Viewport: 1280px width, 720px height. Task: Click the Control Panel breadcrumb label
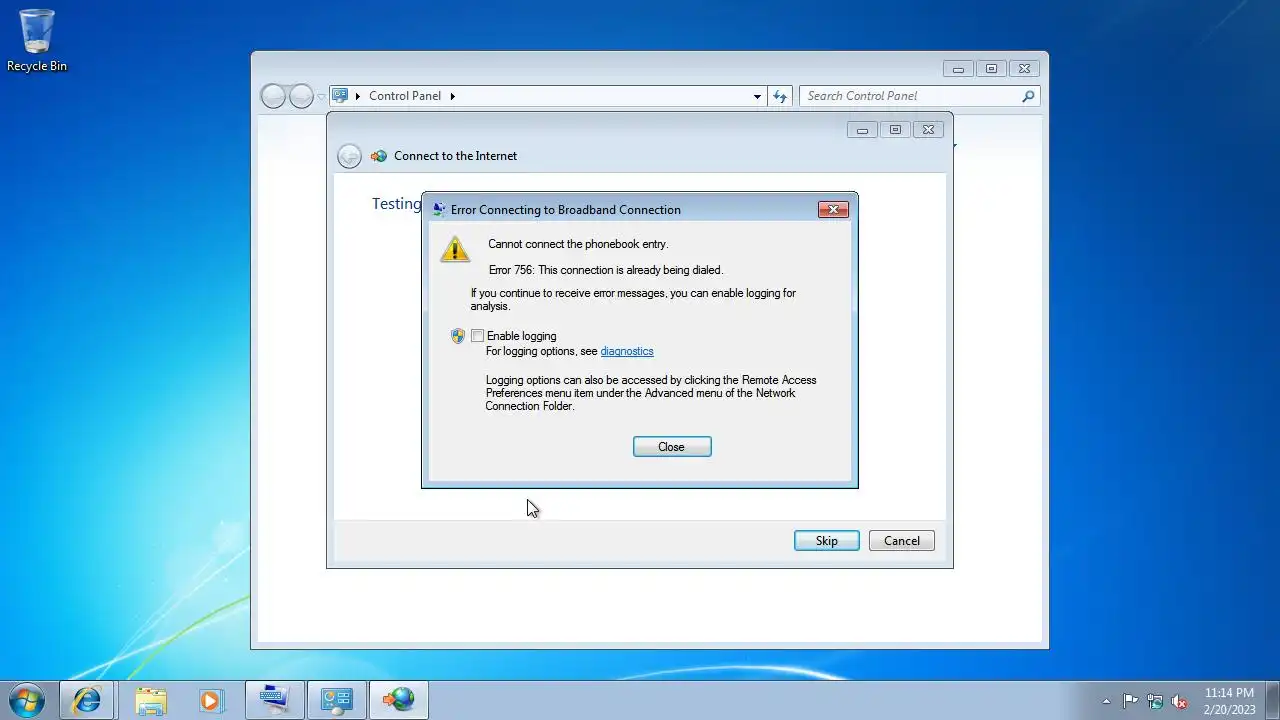(405, 96)
